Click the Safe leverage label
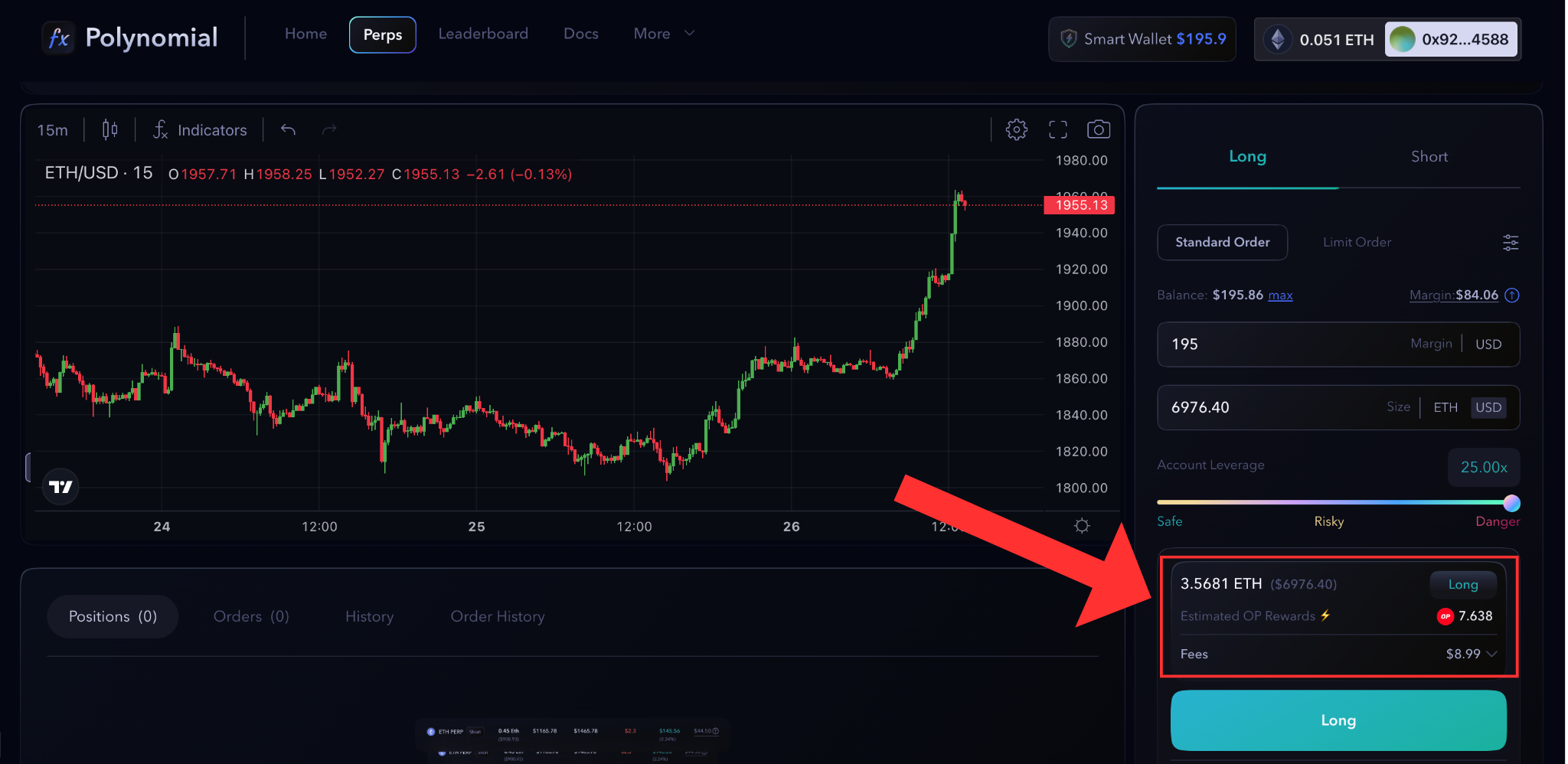This screenshot has height=764, width=1568. click(1170, 521)
